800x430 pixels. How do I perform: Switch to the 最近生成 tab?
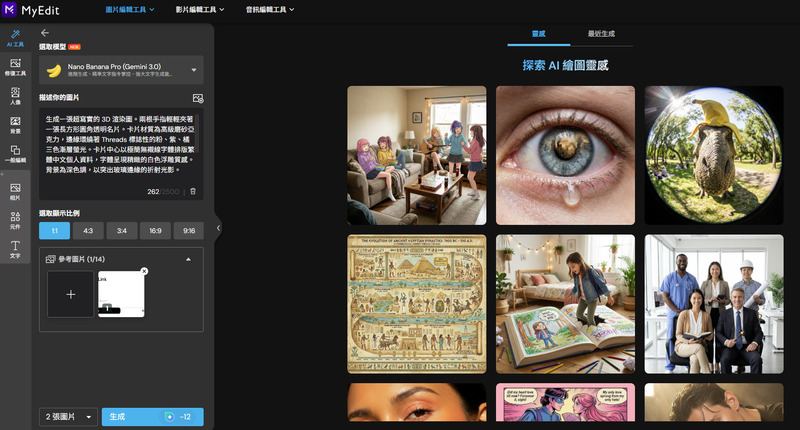point(602,34)
